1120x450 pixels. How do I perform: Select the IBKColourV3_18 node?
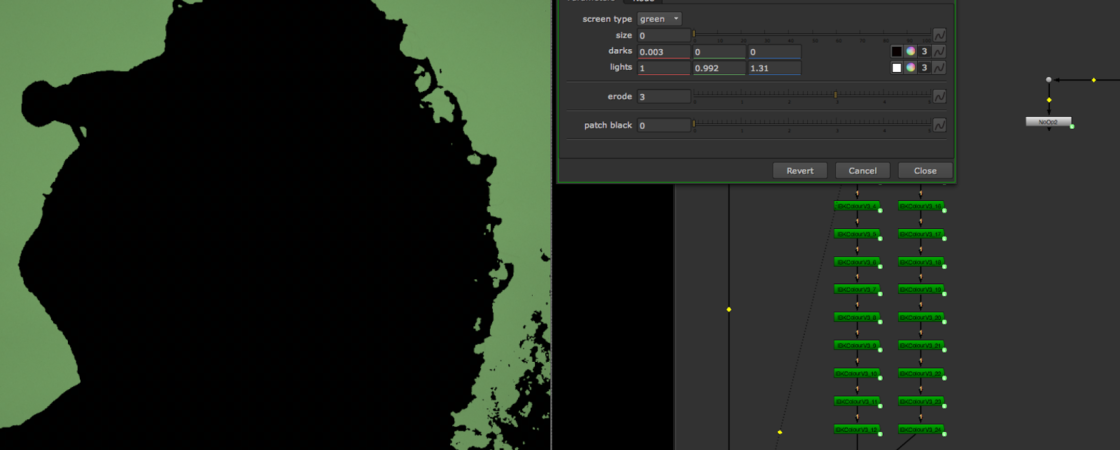click(921, 261)
